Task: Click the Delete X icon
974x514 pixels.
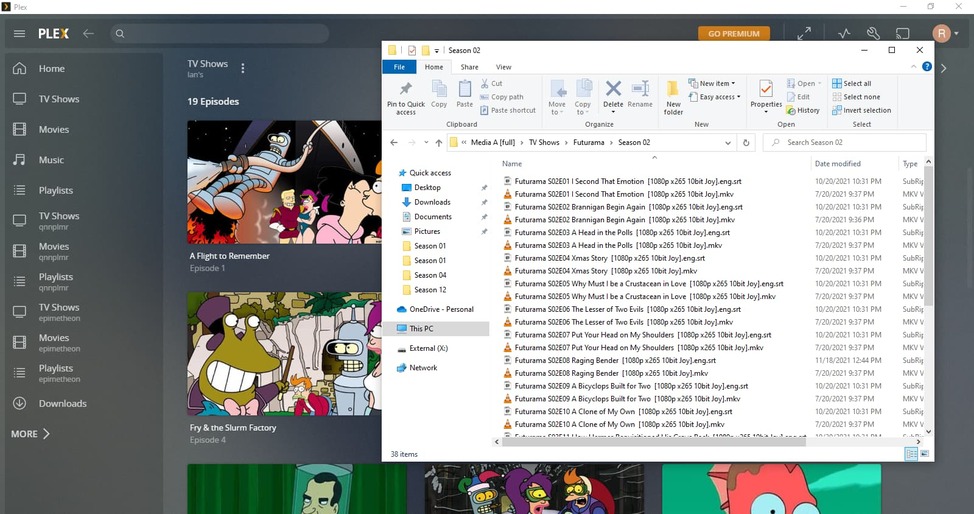Action: tap(613, 89)
